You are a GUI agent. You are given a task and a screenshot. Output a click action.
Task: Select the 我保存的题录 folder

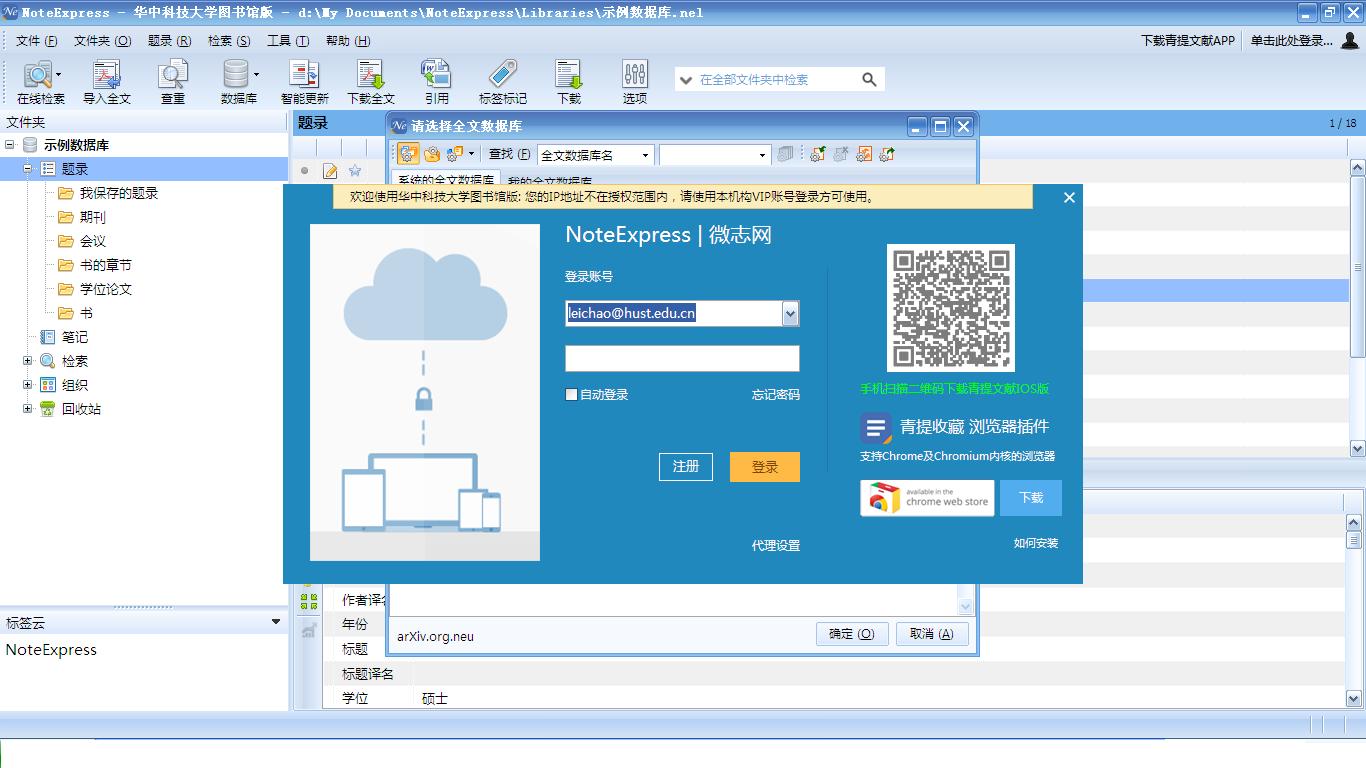pos(119,193)
